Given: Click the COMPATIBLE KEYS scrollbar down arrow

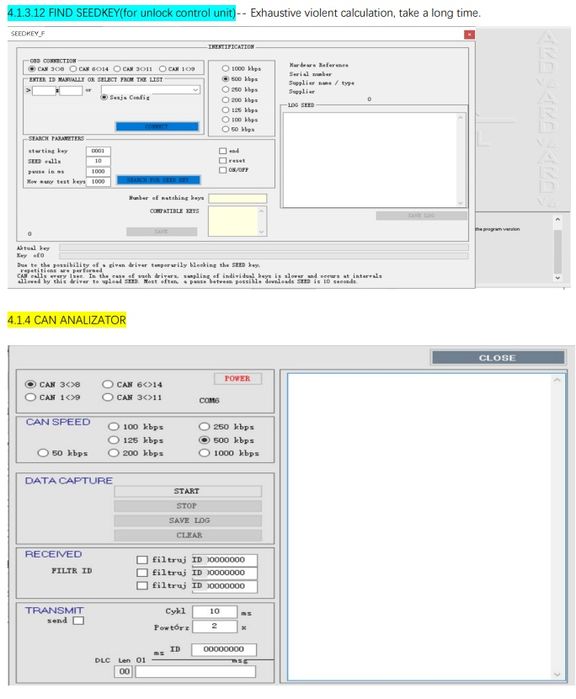Looking at the screenshot, I should pyautogui.click(x=262, y=232).
